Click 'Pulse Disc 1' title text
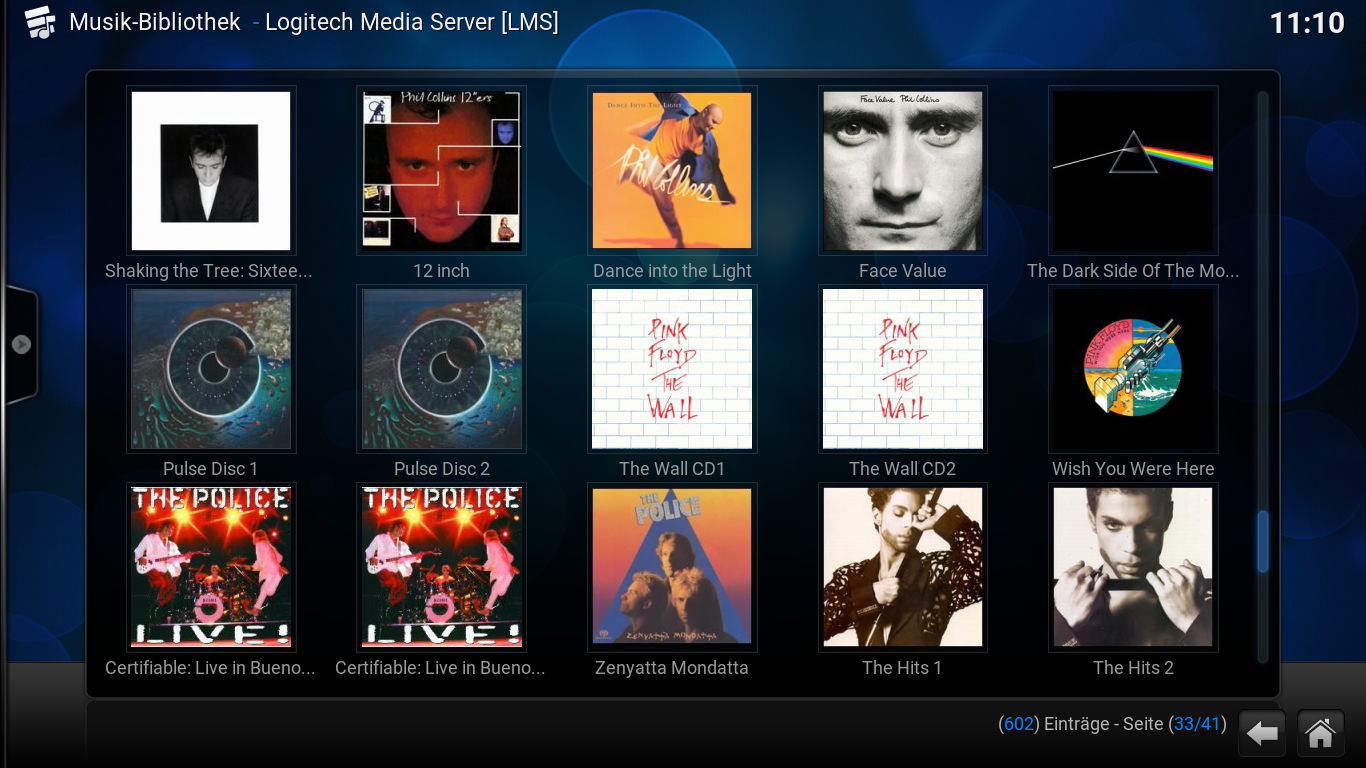 211,469
